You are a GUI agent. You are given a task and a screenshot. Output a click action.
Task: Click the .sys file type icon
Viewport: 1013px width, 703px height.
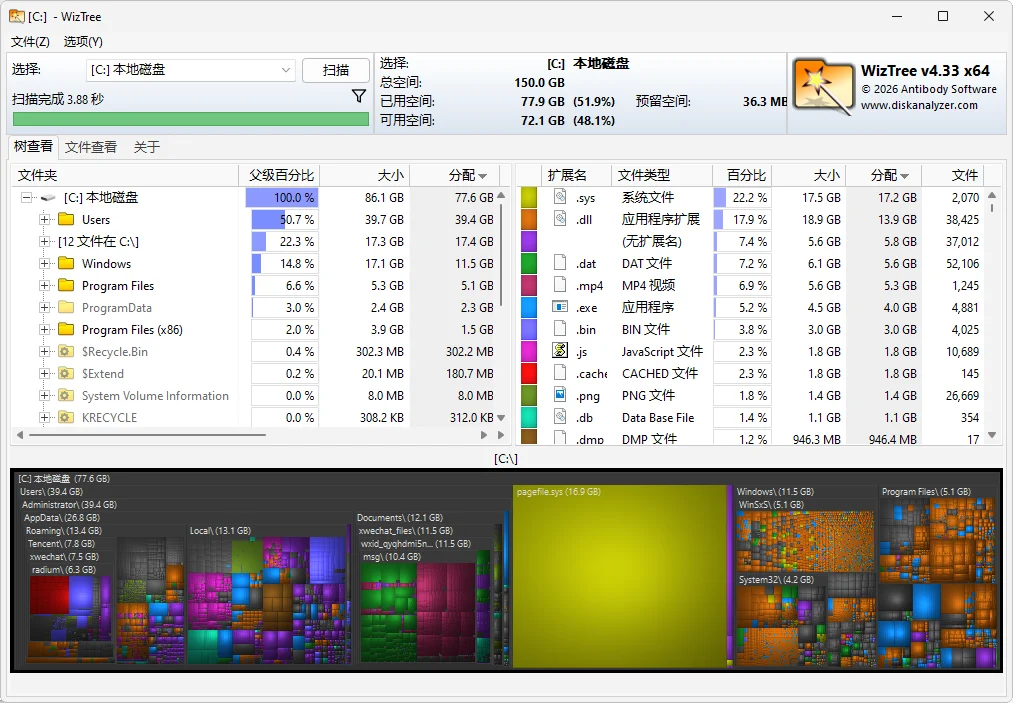[x=560, y=196]
